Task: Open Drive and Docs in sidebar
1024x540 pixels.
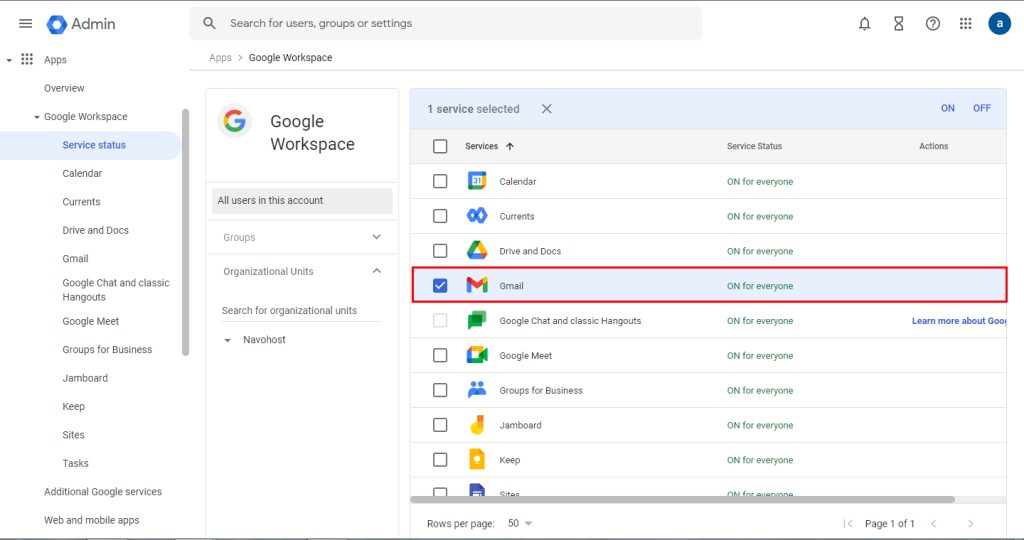Action: pyautogui.click(x=95, y=230)
